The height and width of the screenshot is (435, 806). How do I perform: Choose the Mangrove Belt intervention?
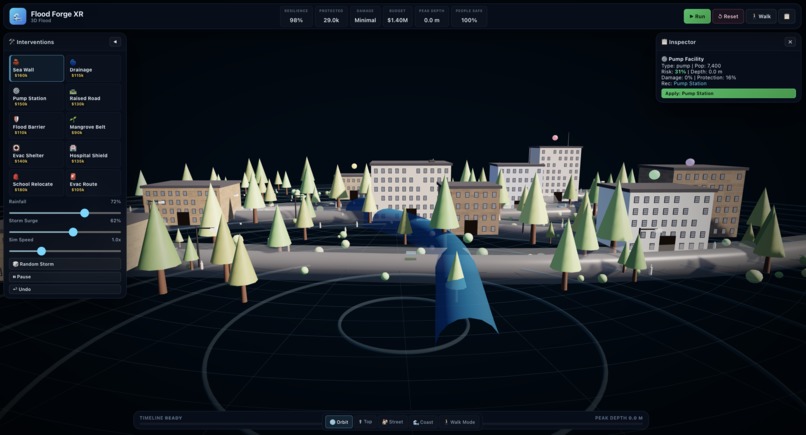click(x=94, y=125)
